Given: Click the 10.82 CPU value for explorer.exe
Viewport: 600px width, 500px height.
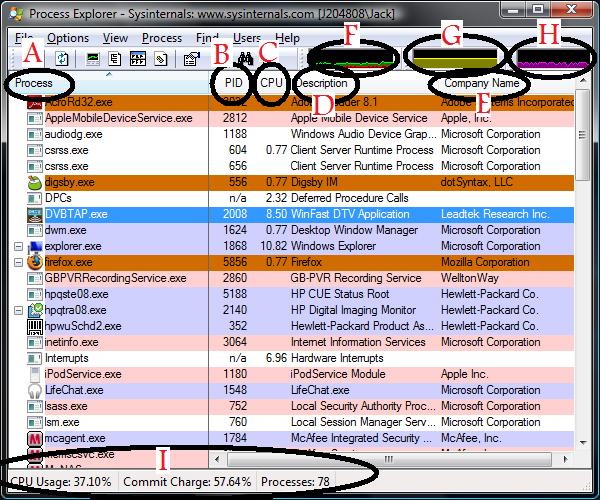Looking at the screenshot, I should [274, 246].
